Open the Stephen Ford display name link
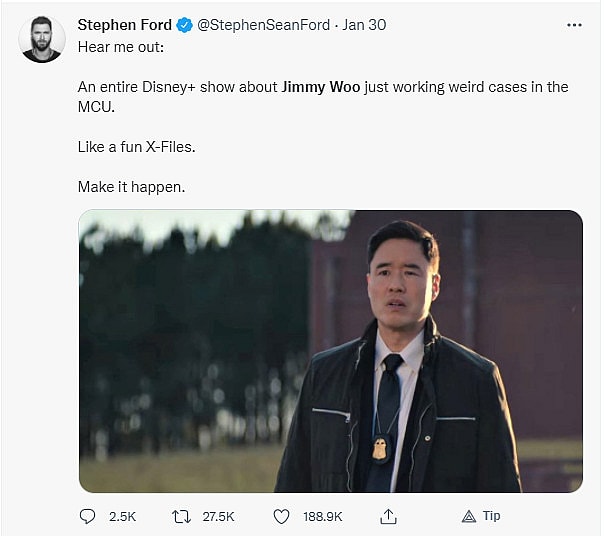The image size is (604, 536). [125, 25]
